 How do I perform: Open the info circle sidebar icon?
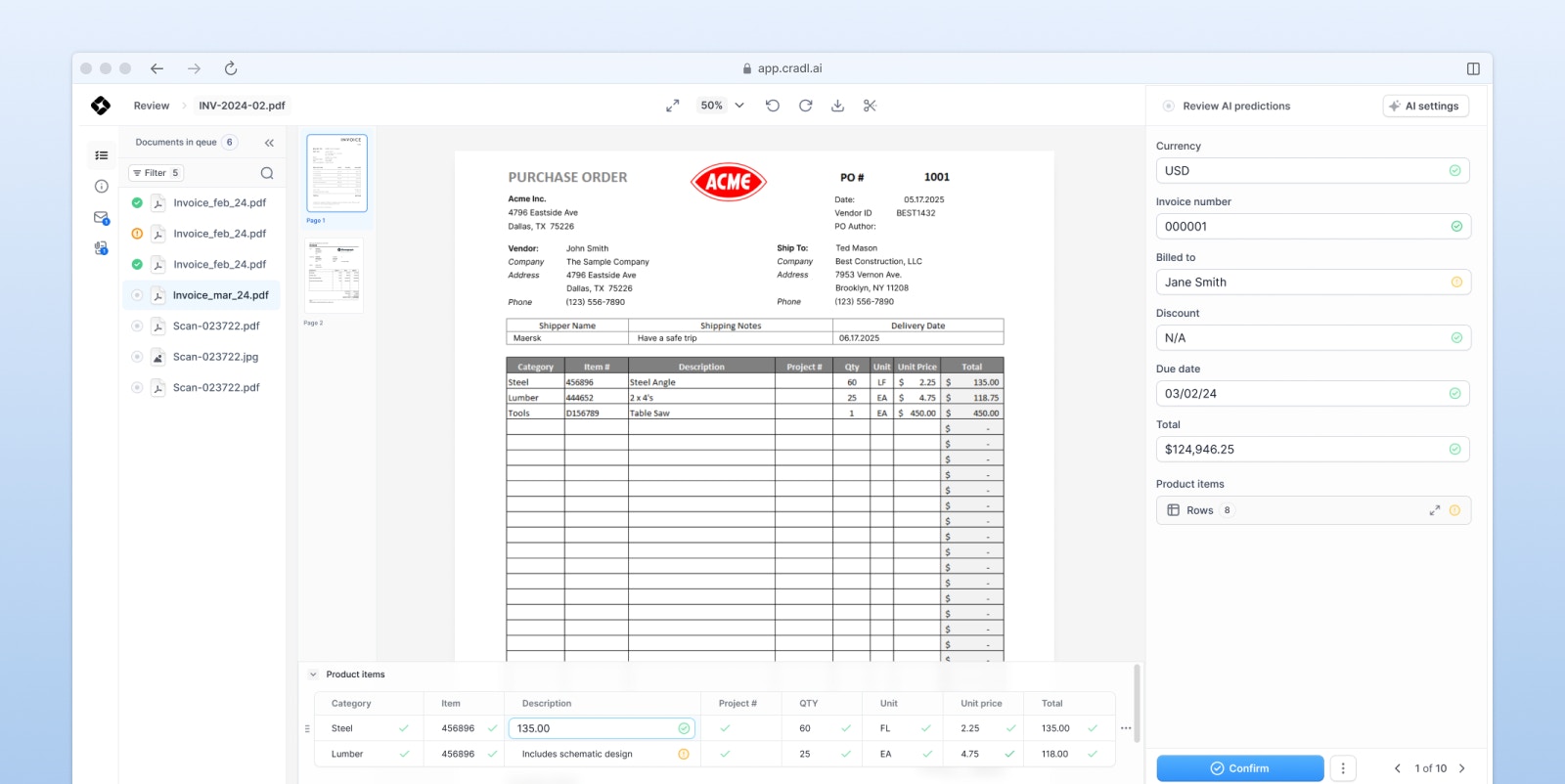click(101, 187)
